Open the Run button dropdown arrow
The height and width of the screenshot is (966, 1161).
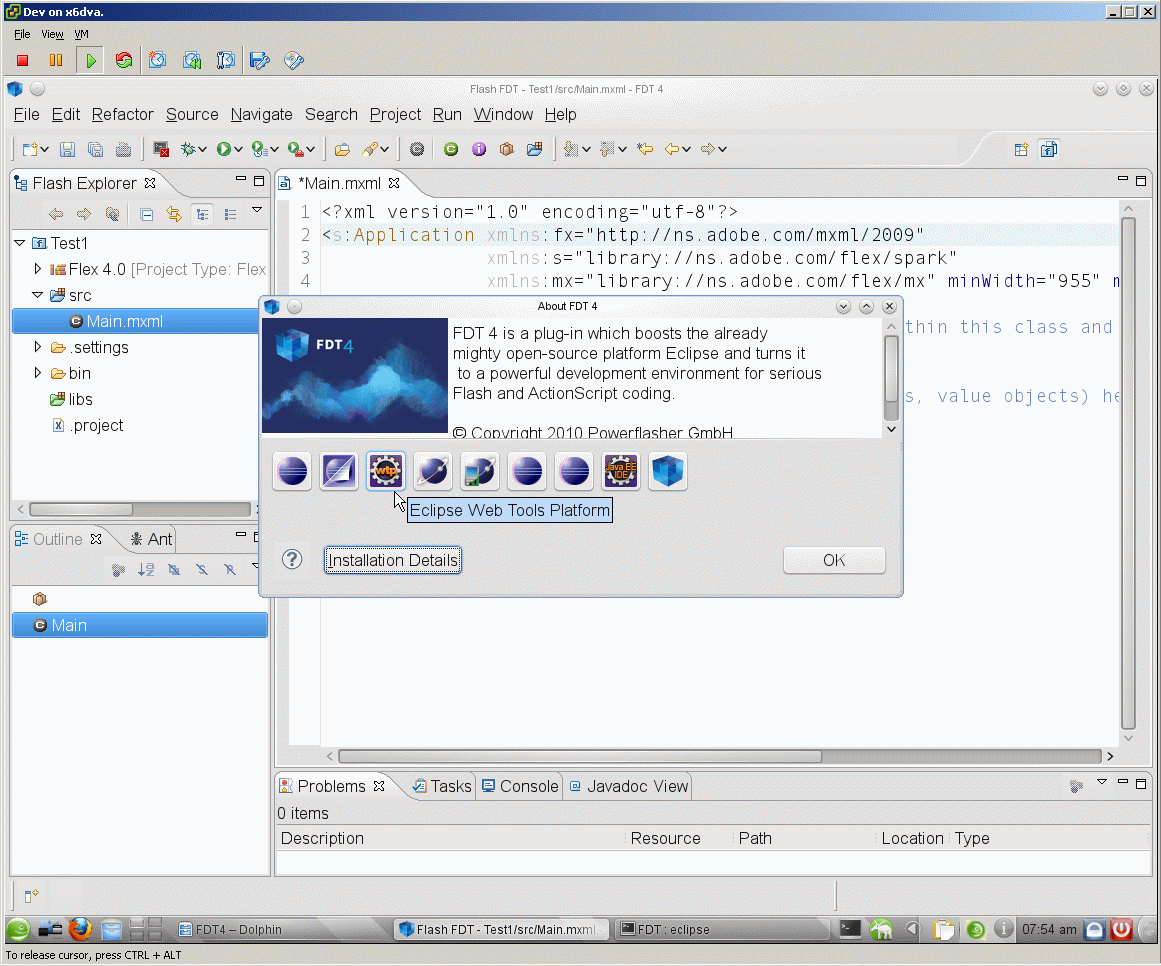238,150
